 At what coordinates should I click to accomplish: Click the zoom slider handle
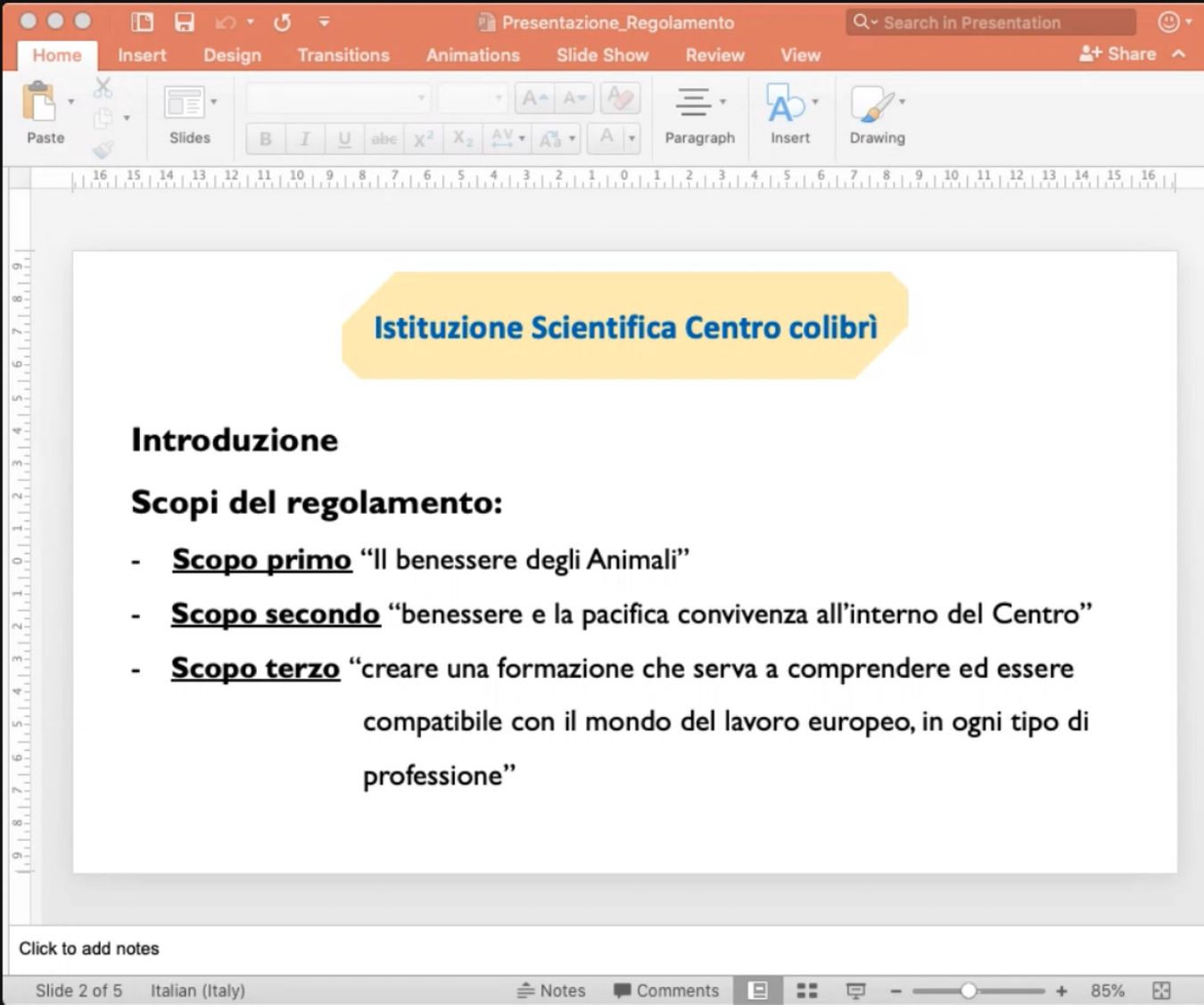[x=969, y=991]
